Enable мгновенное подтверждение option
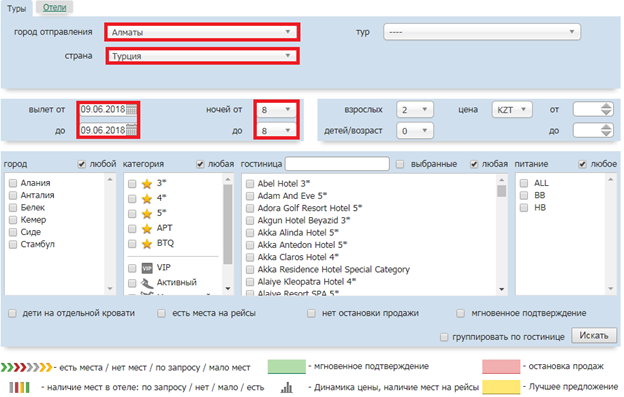Image resolution: width=624 pixels, height=397 pixels. pyautogui.click(x=460, y=313)
